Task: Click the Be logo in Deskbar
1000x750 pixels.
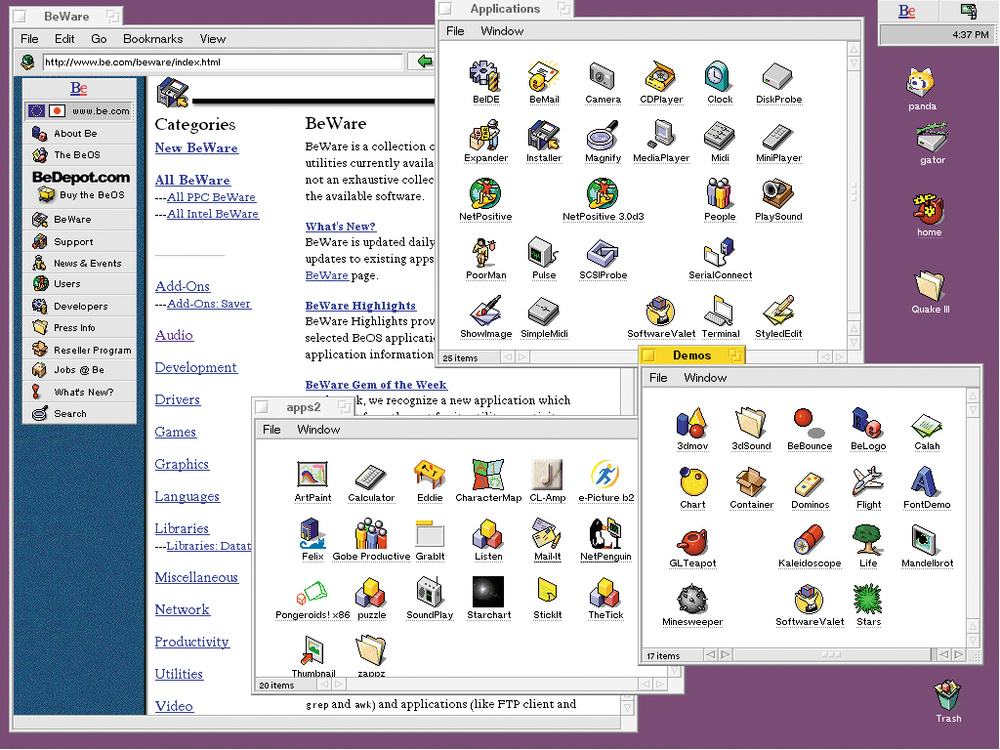Action: [907, 11]
